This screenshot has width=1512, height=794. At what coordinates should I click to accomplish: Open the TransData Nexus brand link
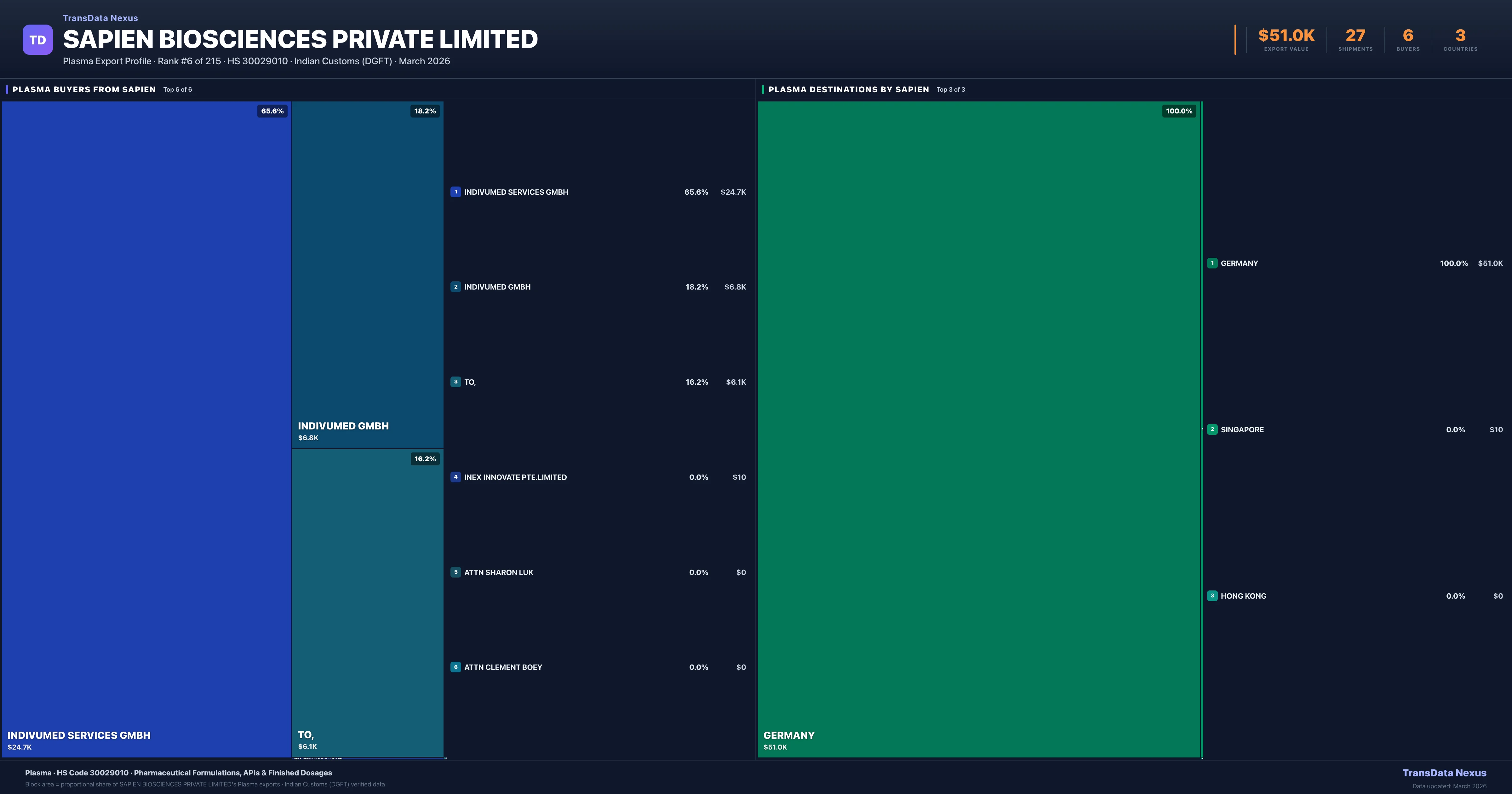(100, 18)
